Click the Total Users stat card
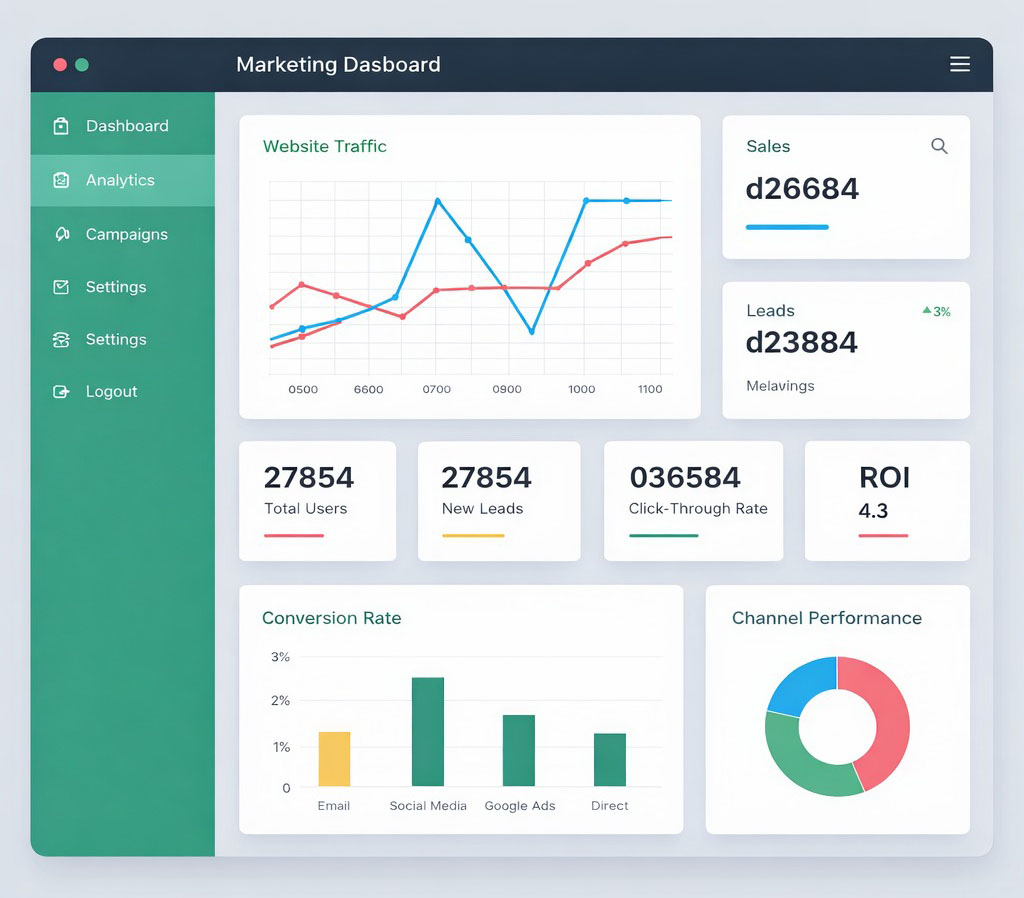This screenshot has height=898, width=1024. 317,500
